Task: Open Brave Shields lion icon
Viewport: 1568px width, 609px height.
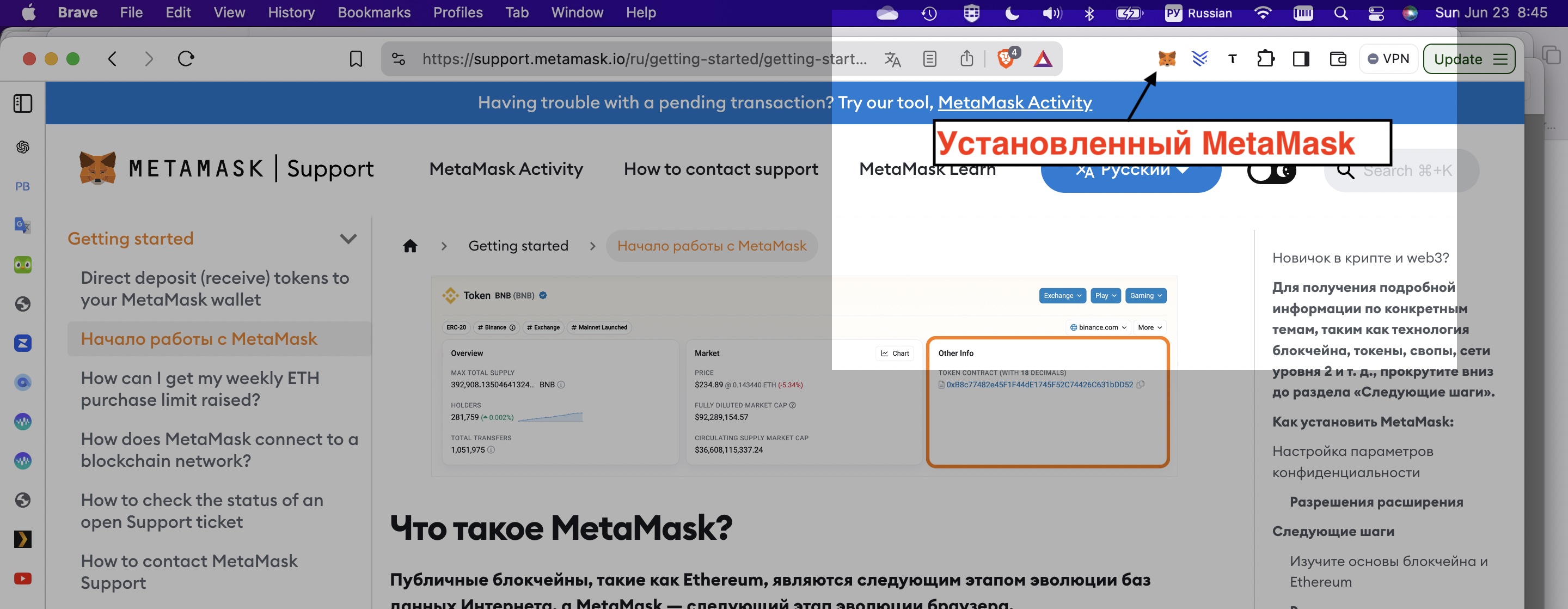Action: [x=1006, y=58]
